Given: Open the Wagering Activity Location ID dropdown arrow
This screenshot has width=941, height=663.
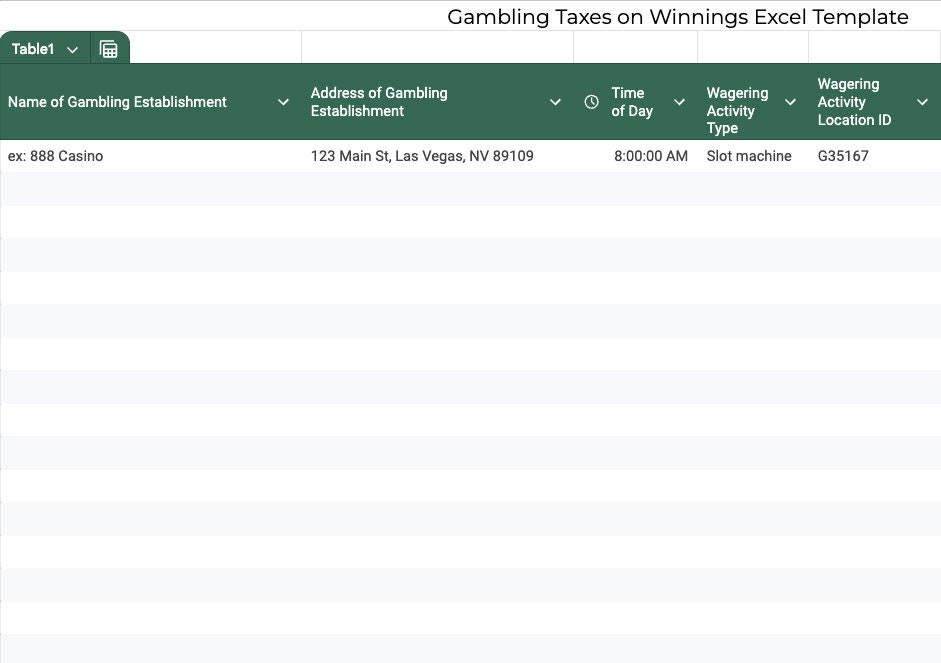Looking at the screenshot, I should (922, 102).
